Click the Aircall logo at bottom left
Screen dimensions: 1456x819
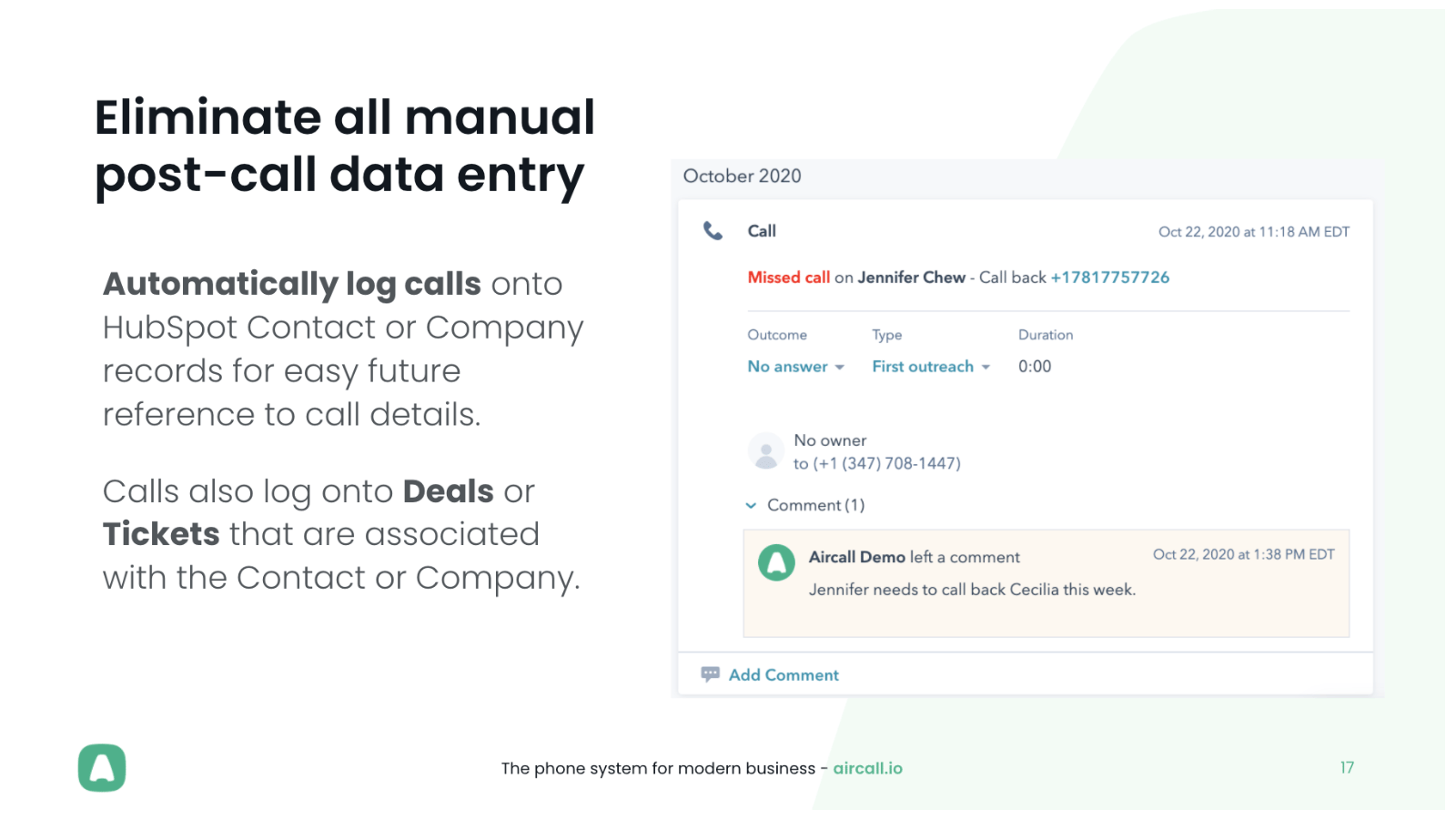(102, 769)
